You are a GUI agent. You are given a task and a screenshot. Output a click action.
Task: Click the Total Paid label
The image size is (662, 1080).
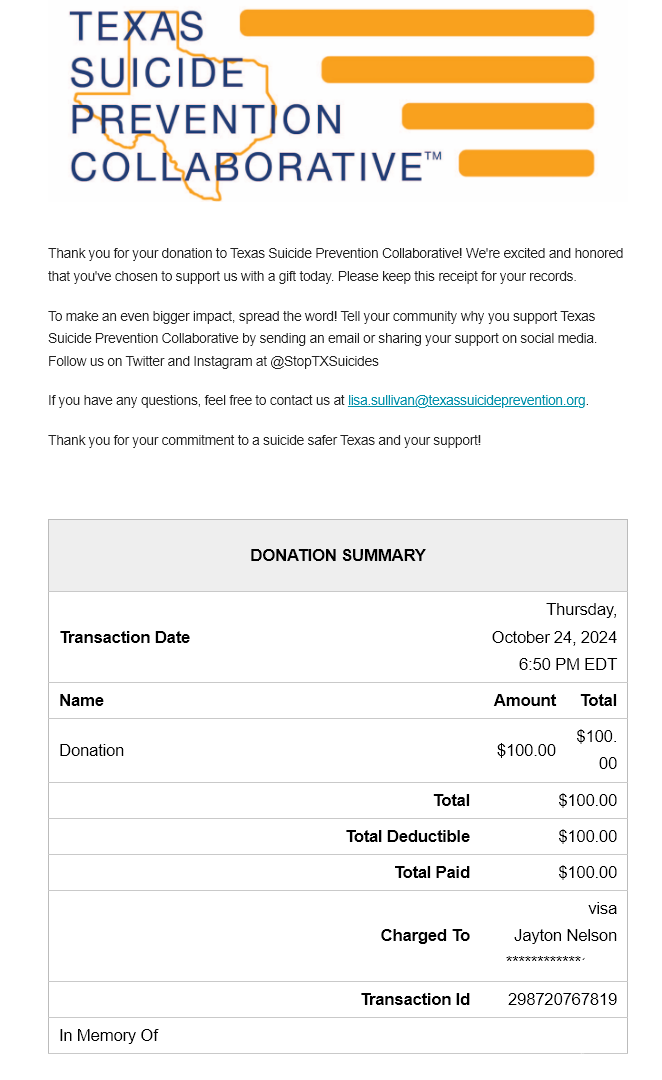432,872
